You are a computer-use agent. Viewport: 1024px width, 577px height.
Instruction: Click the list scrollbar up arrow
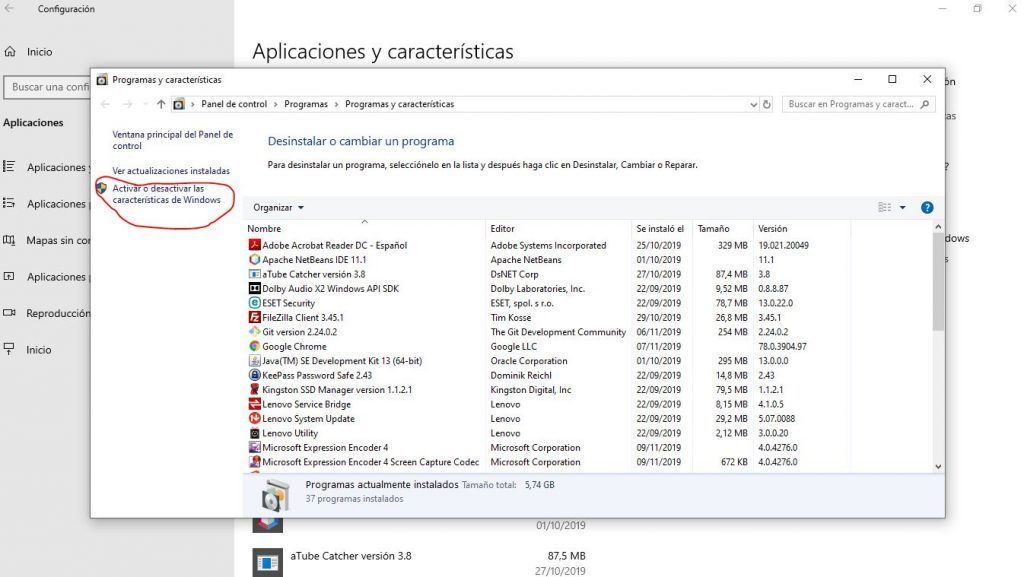(x=938, y=226)
